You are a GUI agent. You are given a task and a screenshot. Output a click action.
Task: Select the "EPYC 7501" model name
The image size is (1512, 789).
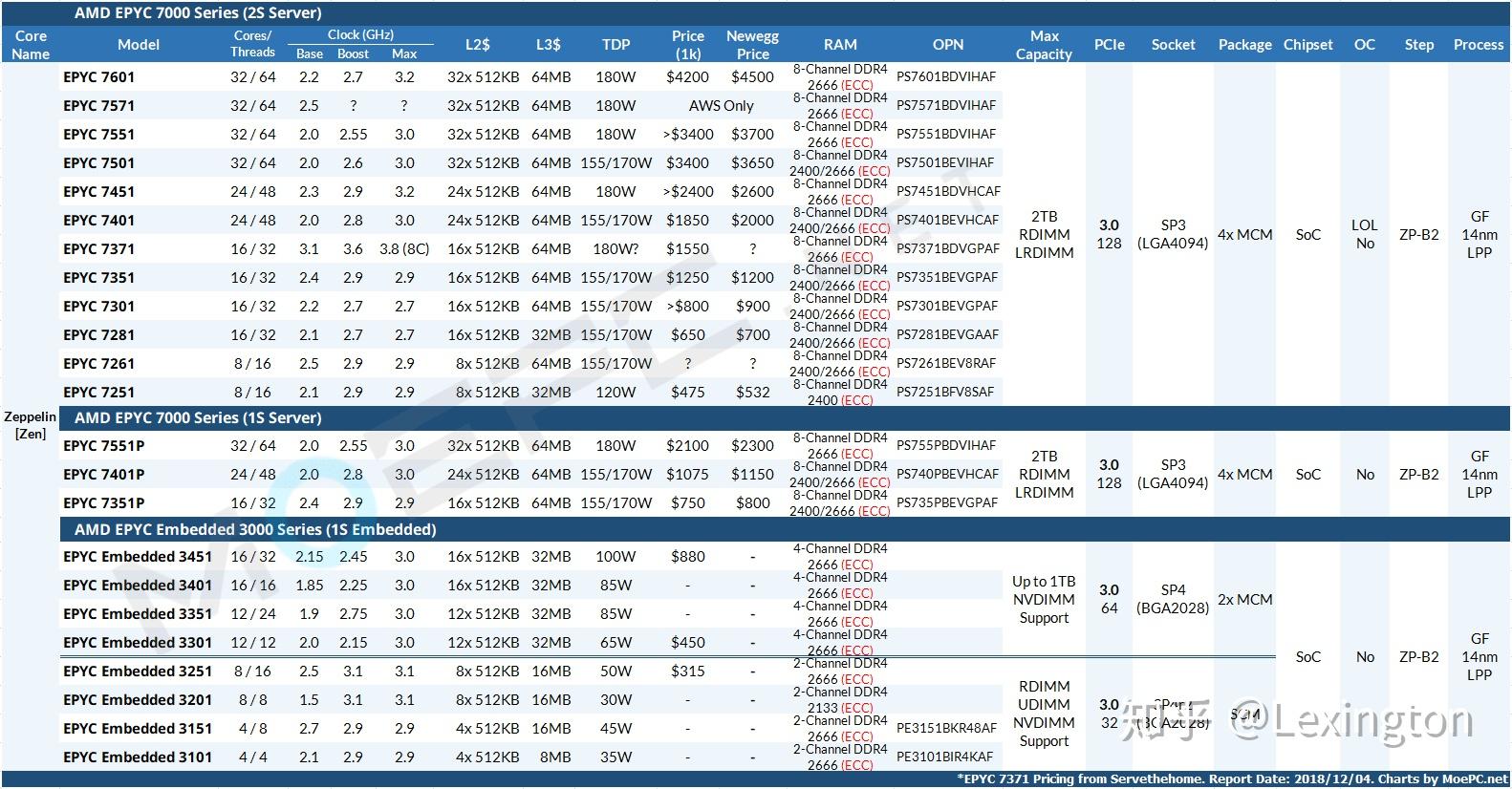(x=99, y=163)
